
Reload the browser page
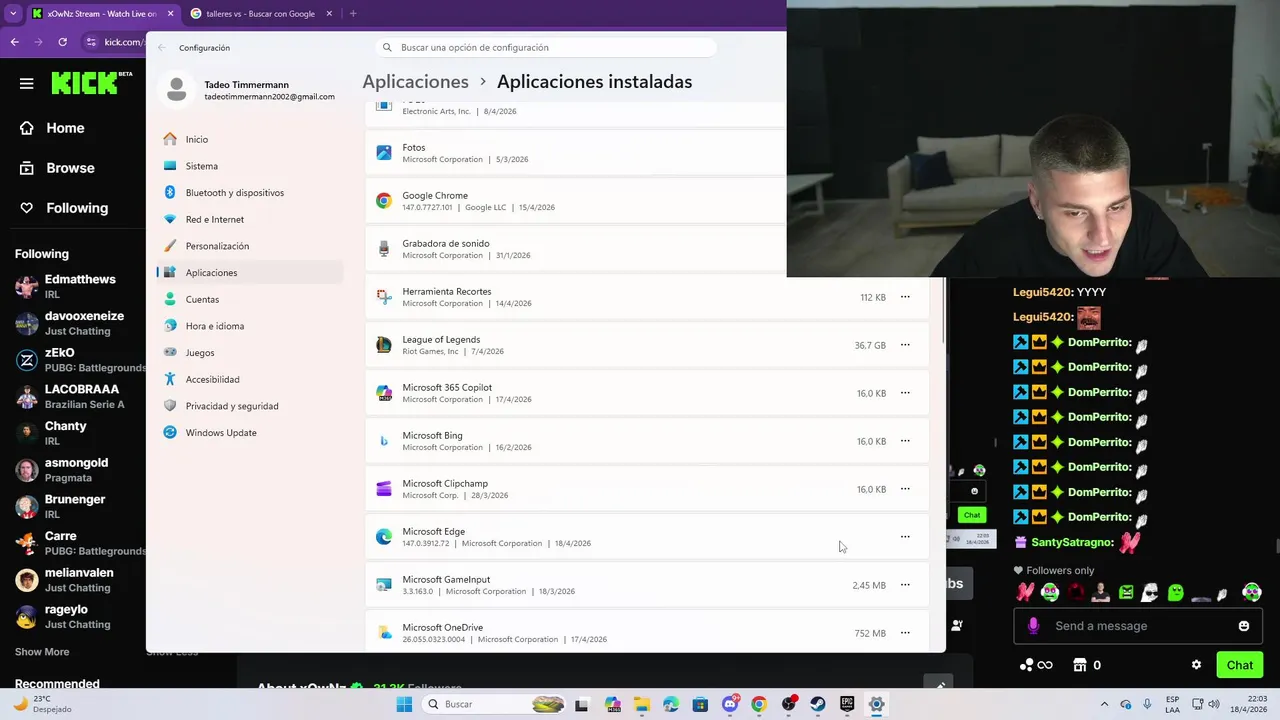(62, 42)
